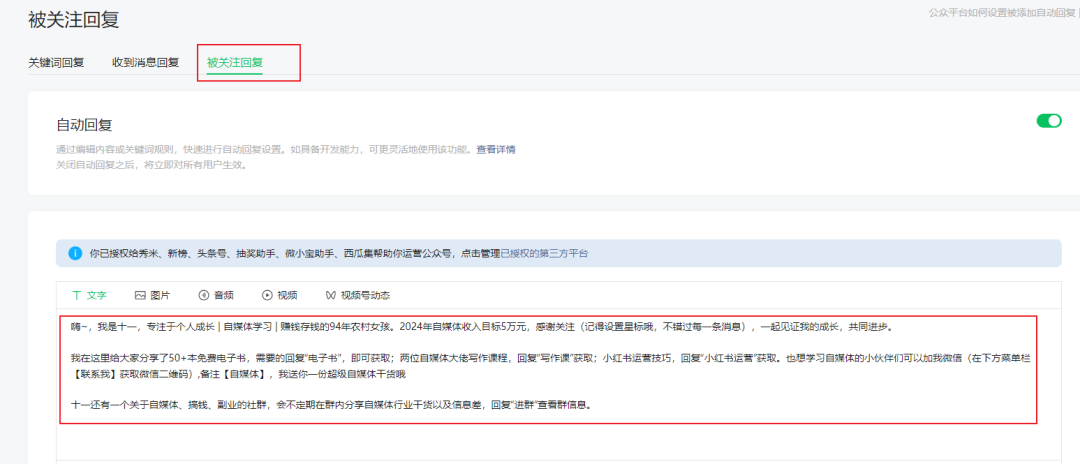Select the 音频 content type

point(216,295)
